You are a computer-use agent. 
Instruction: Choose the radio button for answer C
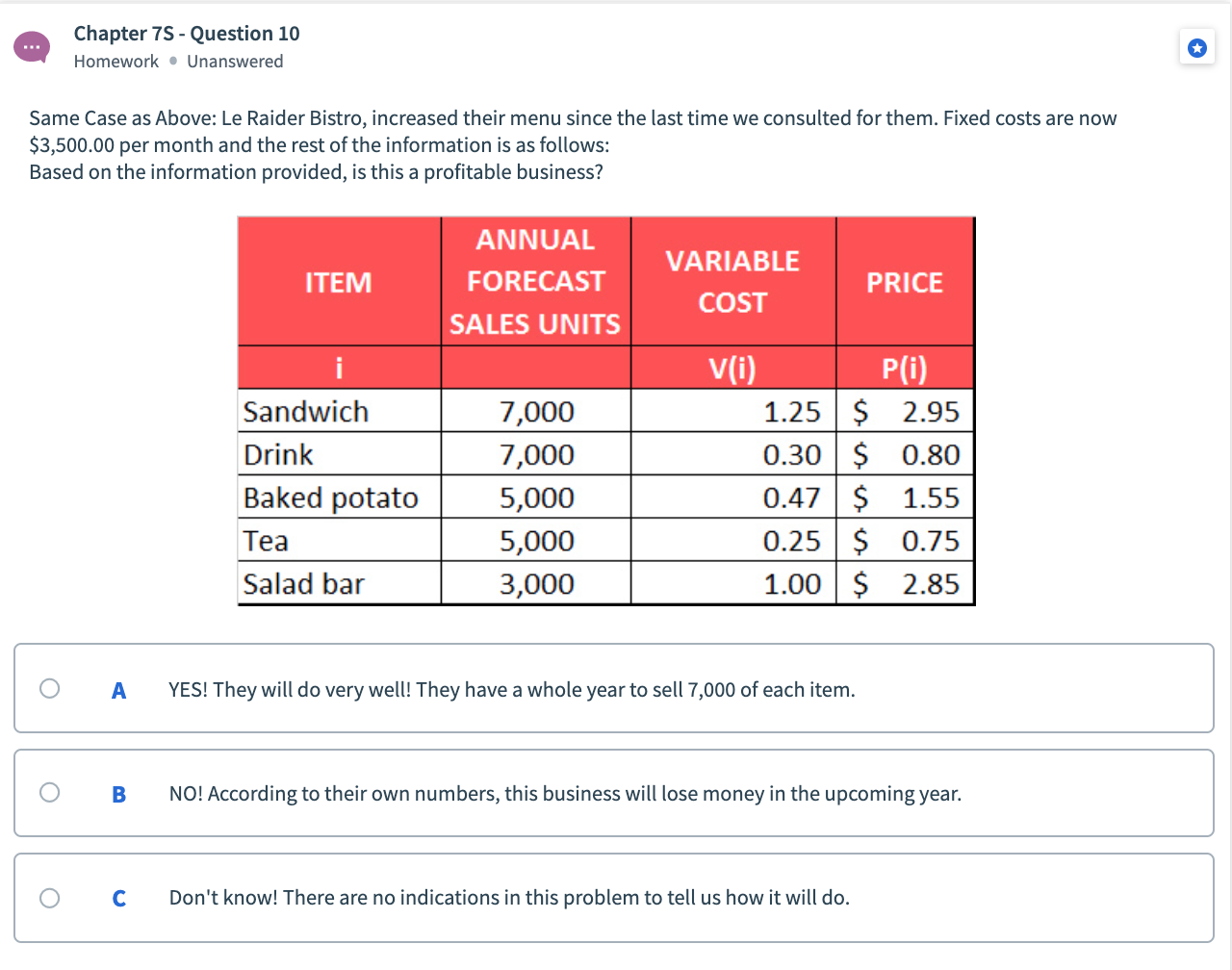click(x=50, y=898)
